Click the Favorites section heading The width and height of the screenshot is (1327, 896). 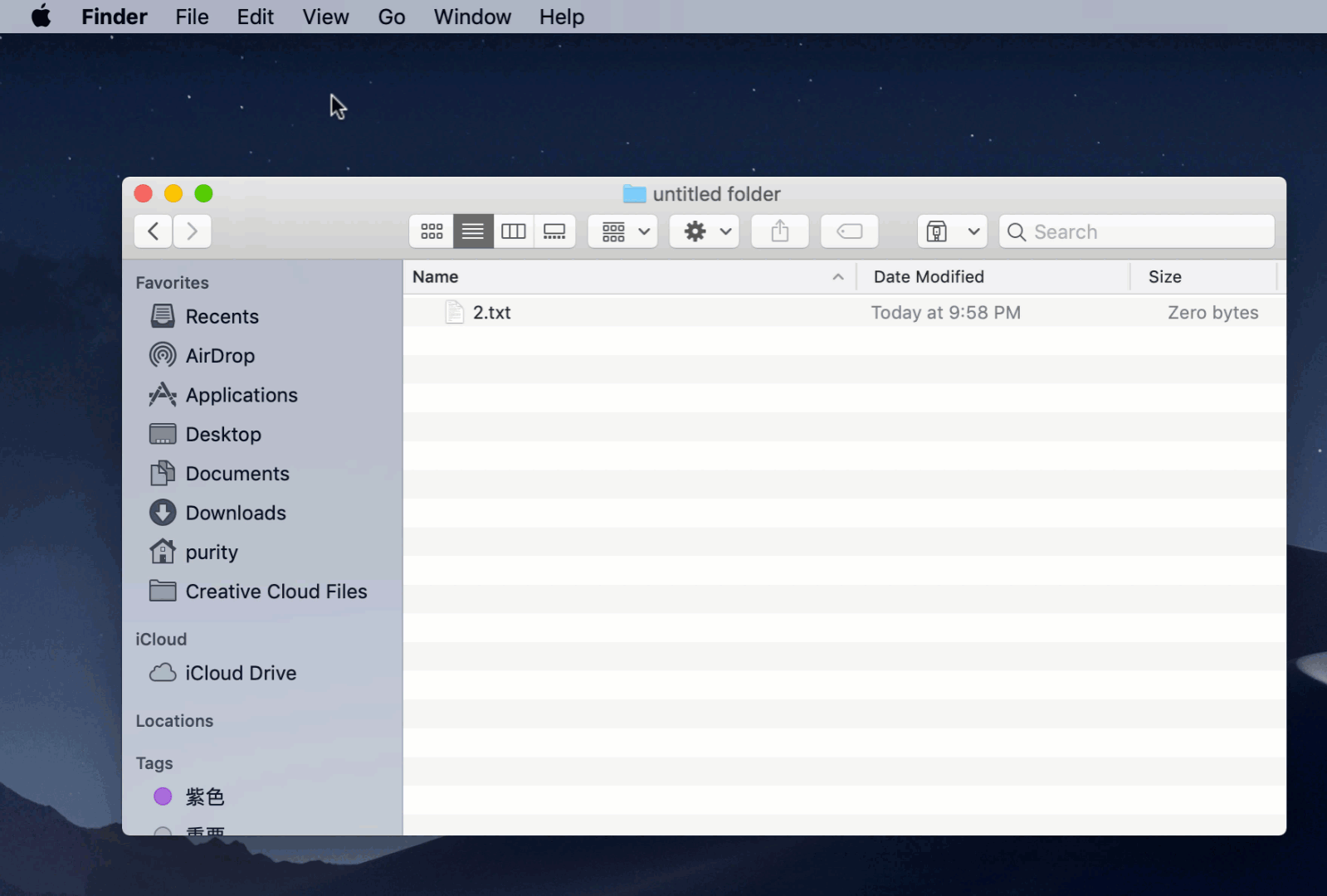[x=173, y=283]
